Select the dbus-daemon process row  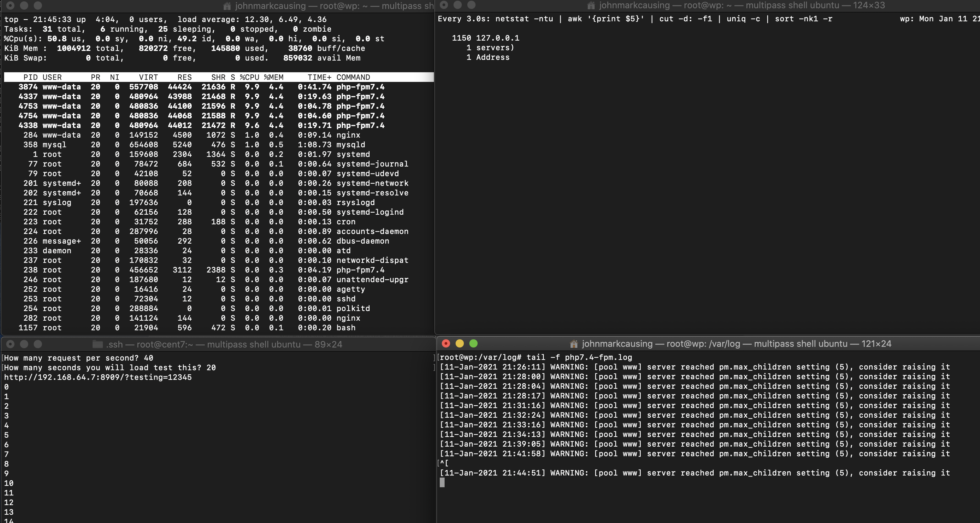pyautogui.click(x=218, y=241)
